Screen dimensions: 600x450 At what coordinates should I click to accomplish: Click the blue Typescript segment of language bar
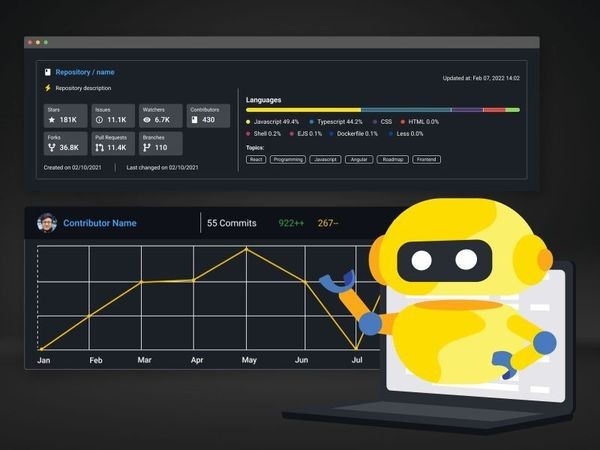pos(406,110)
